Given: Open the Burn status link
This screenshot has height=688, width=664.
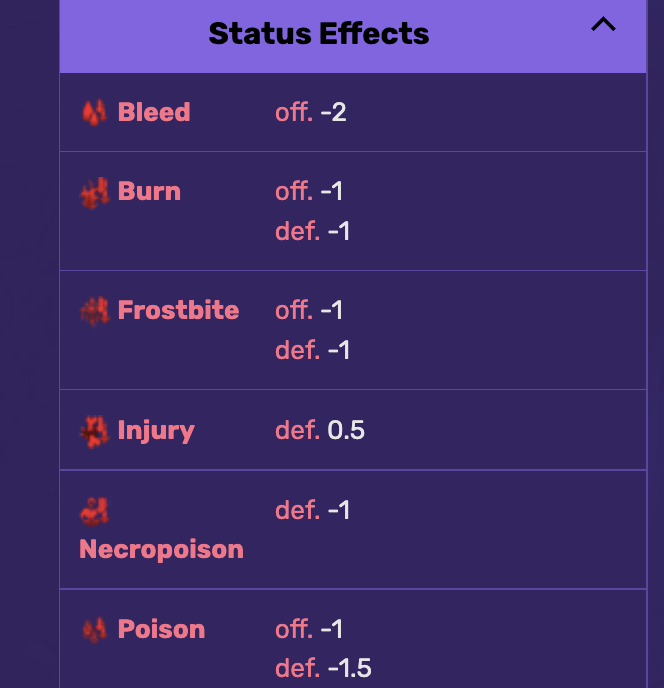Looking at the screenshot, I should [149, 191].
